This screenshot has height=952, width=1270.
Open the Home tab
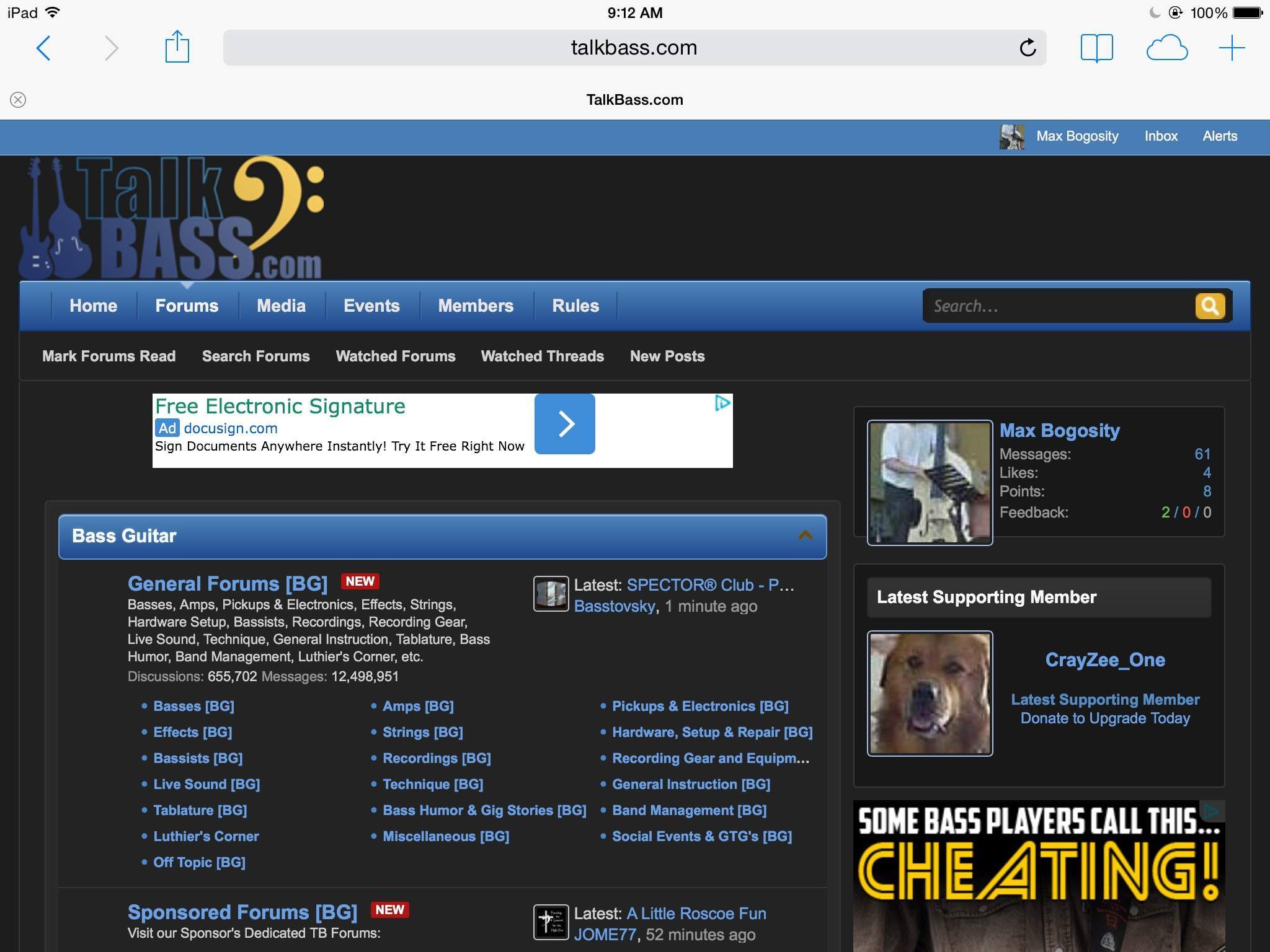tap(94, 306)
